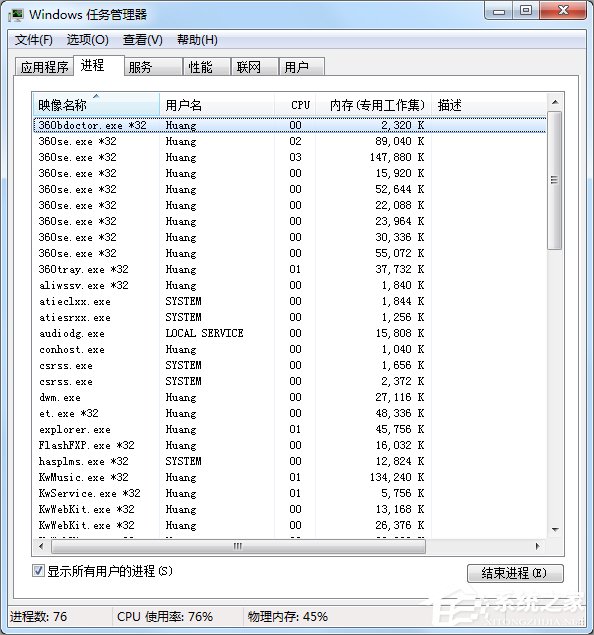
Task: Select KwWebKit.exe row using 13,168 K
Action: click(x=290, y=509)
